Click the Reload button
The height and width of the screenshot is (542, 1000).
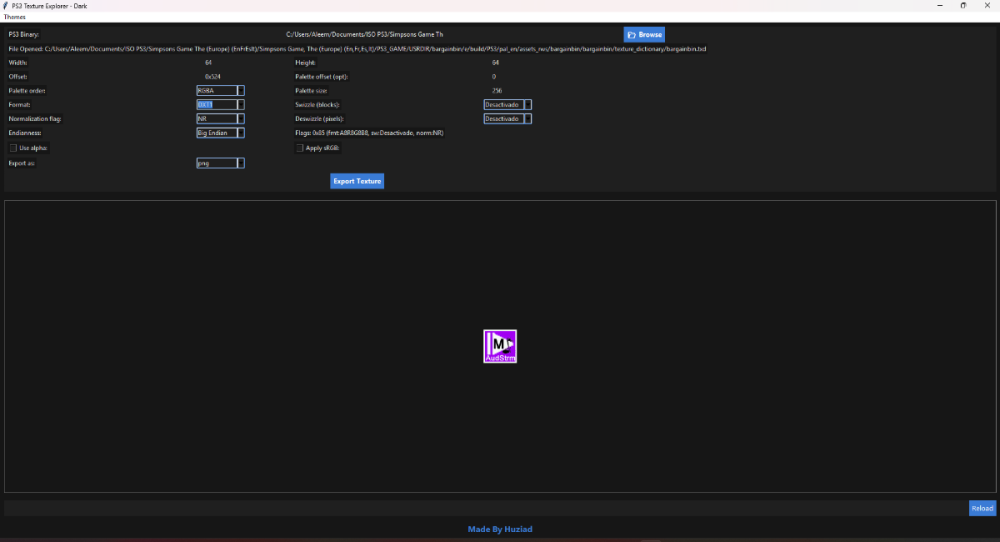tap(982, 508)
